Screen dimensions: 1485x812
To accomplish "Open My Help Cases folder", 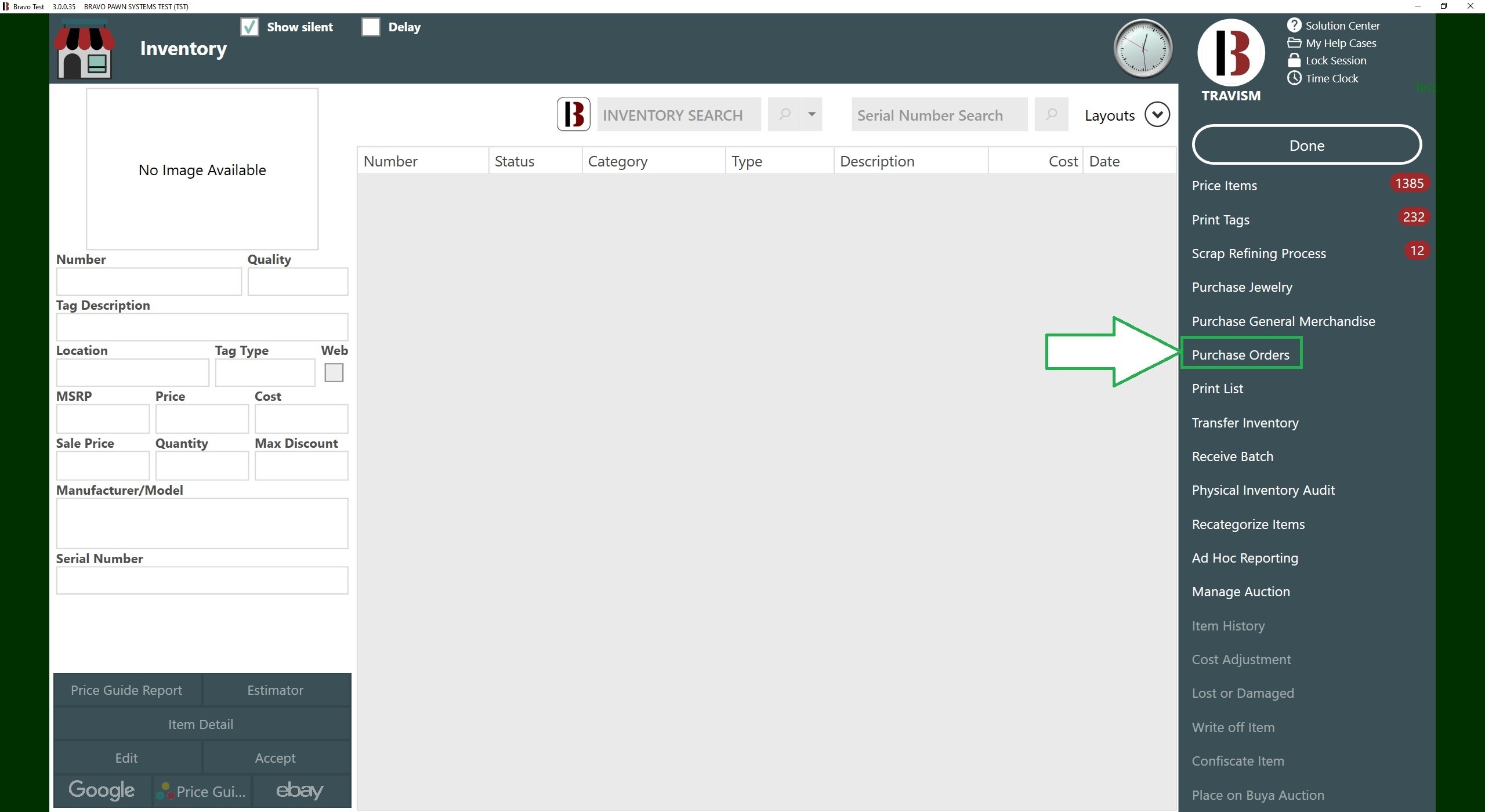I will point(1294,43).
